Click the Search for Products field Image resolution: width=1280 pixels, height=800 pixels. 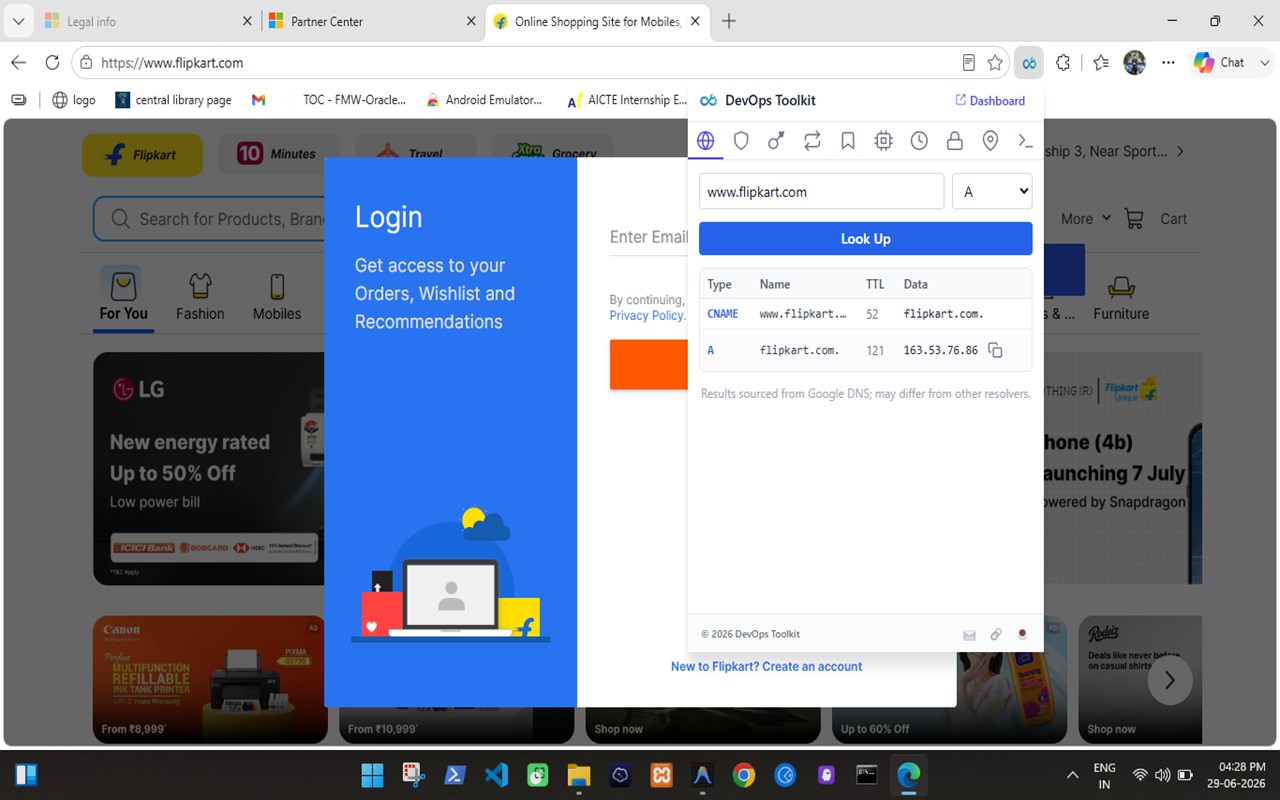(x=208, y=219)
